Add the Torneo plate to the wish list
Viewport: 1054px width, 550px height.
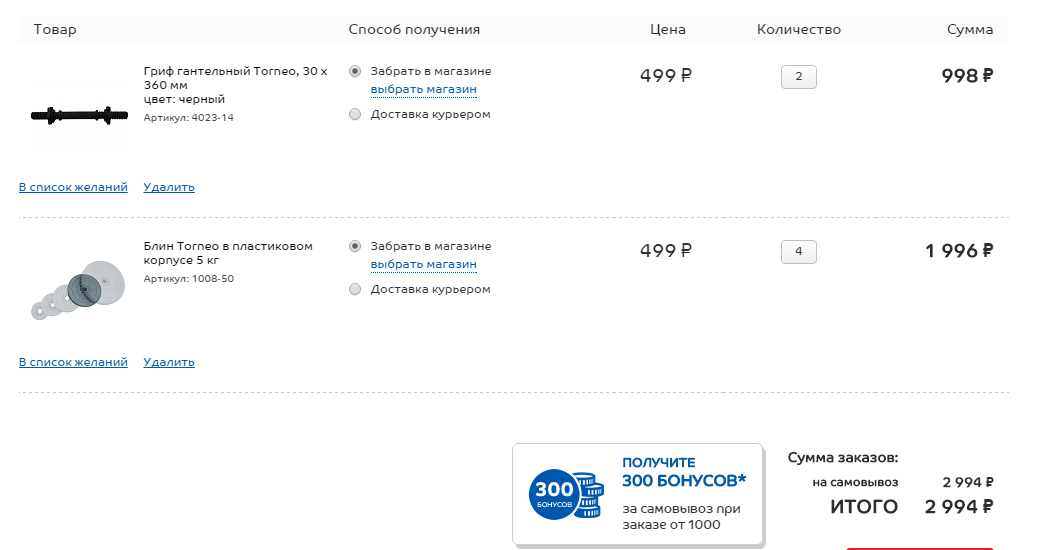pos(73,362)
